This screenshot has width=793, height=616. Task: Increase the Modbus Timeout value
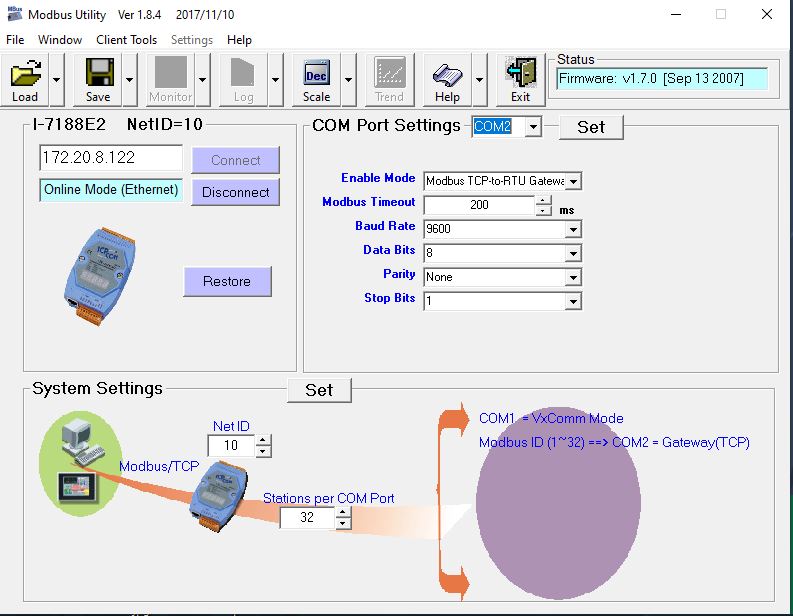(x=543, y=200)
